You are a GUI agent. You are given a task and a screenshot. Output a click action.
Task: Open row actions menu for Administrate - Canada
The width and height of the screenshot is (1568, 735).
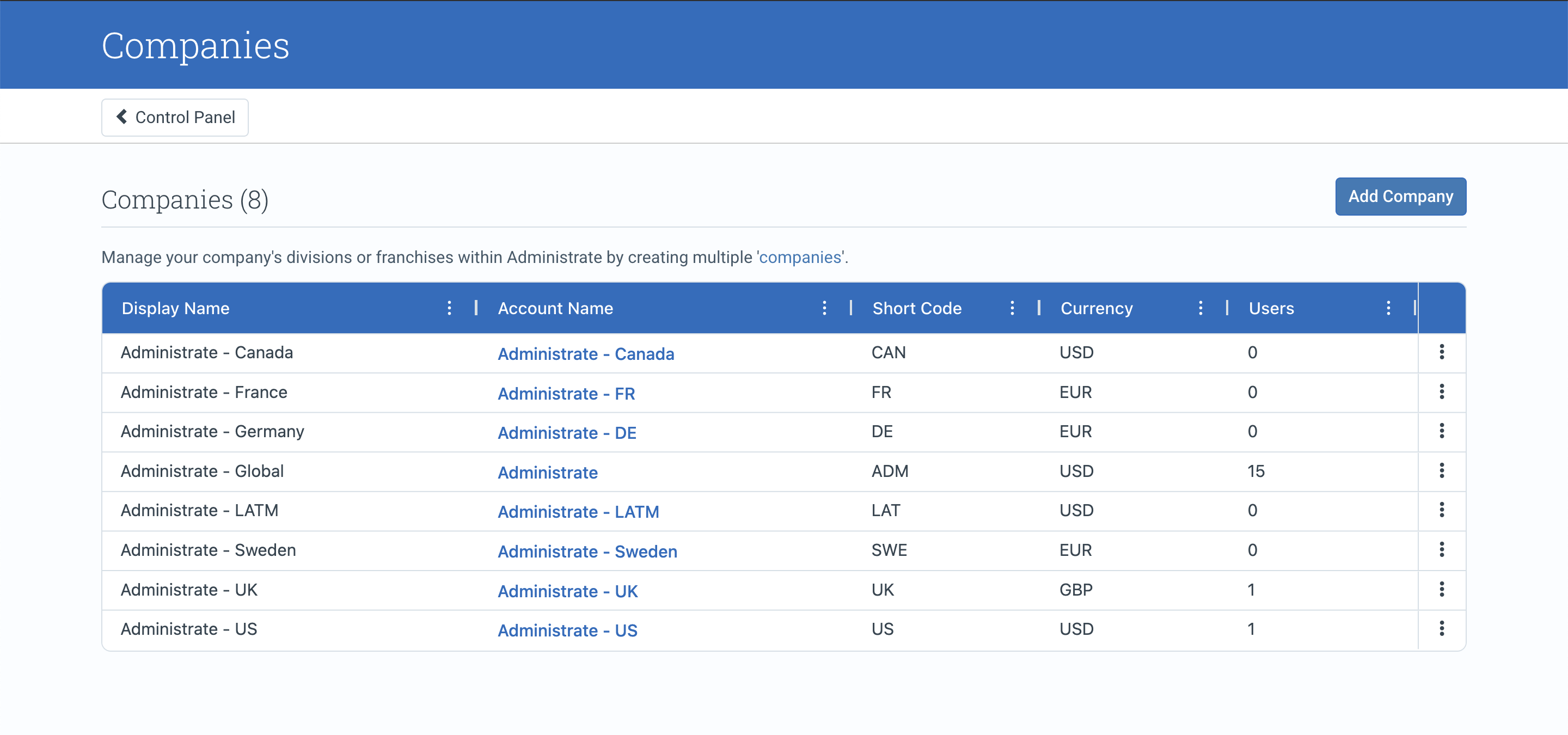coord(1441,352)
